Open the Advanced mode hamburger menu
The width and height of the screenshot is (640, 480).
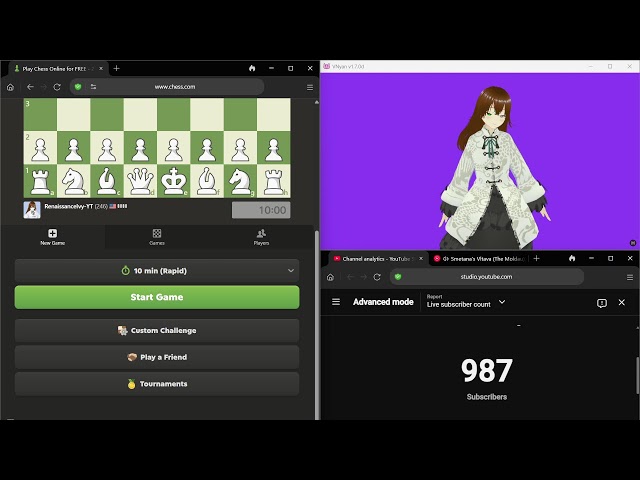(336, 302)
